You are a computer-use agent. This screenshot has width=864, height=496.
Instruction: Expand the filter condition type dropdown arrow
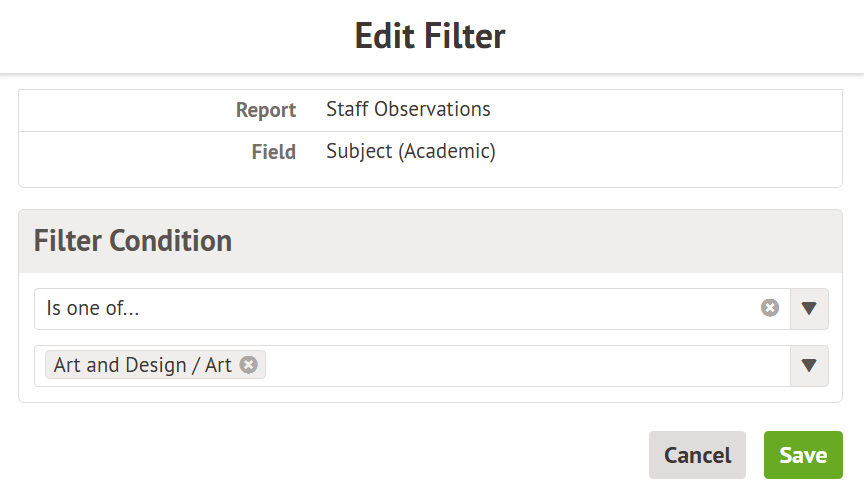pos(809,309)
